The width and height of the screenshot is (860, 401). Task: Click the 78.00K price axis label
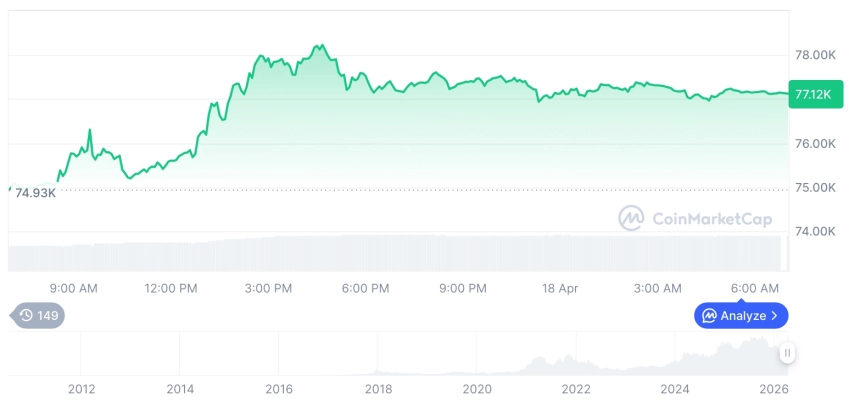click(x=814, y=55)
